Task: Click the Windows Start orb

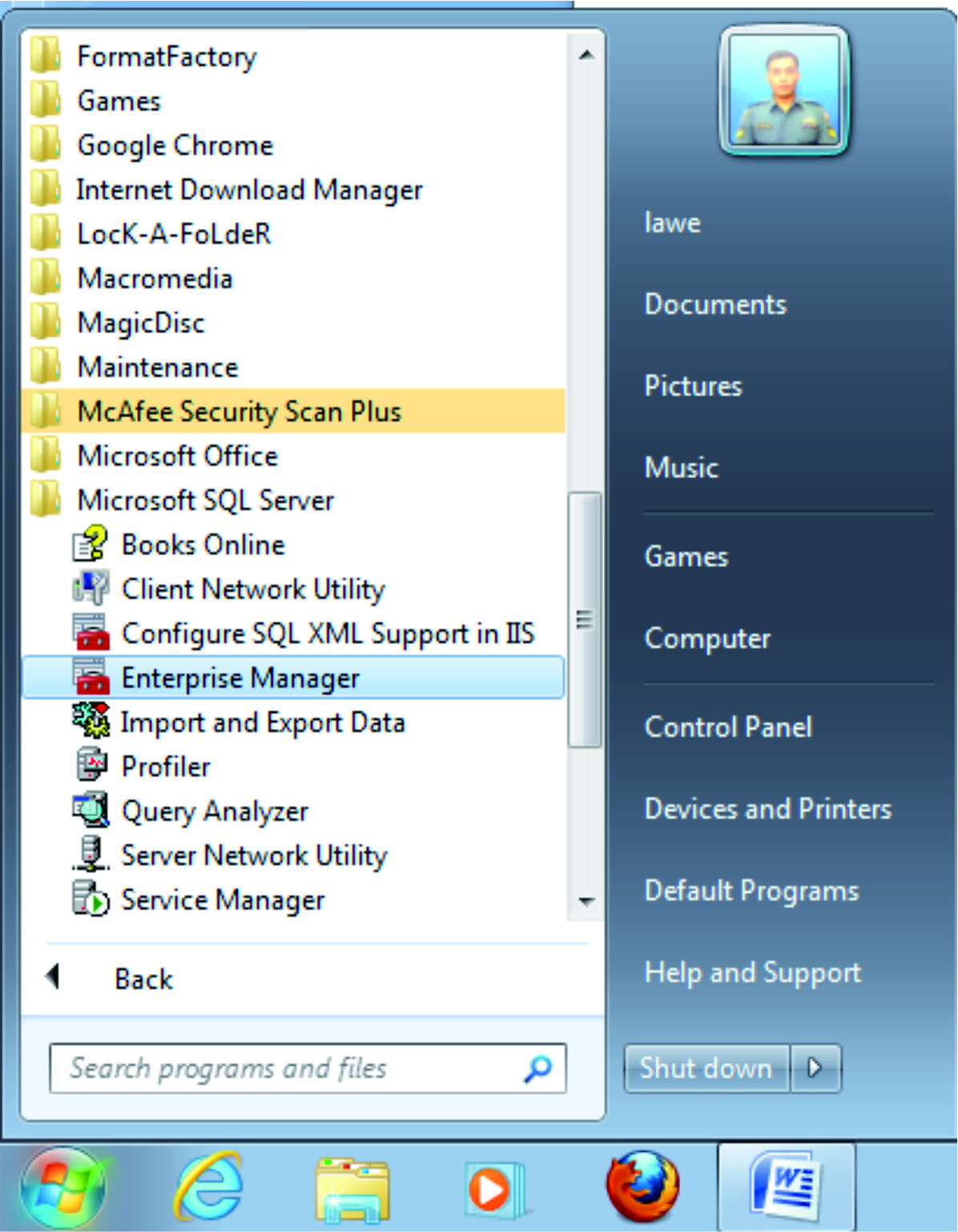Action: click(62, 1188)
